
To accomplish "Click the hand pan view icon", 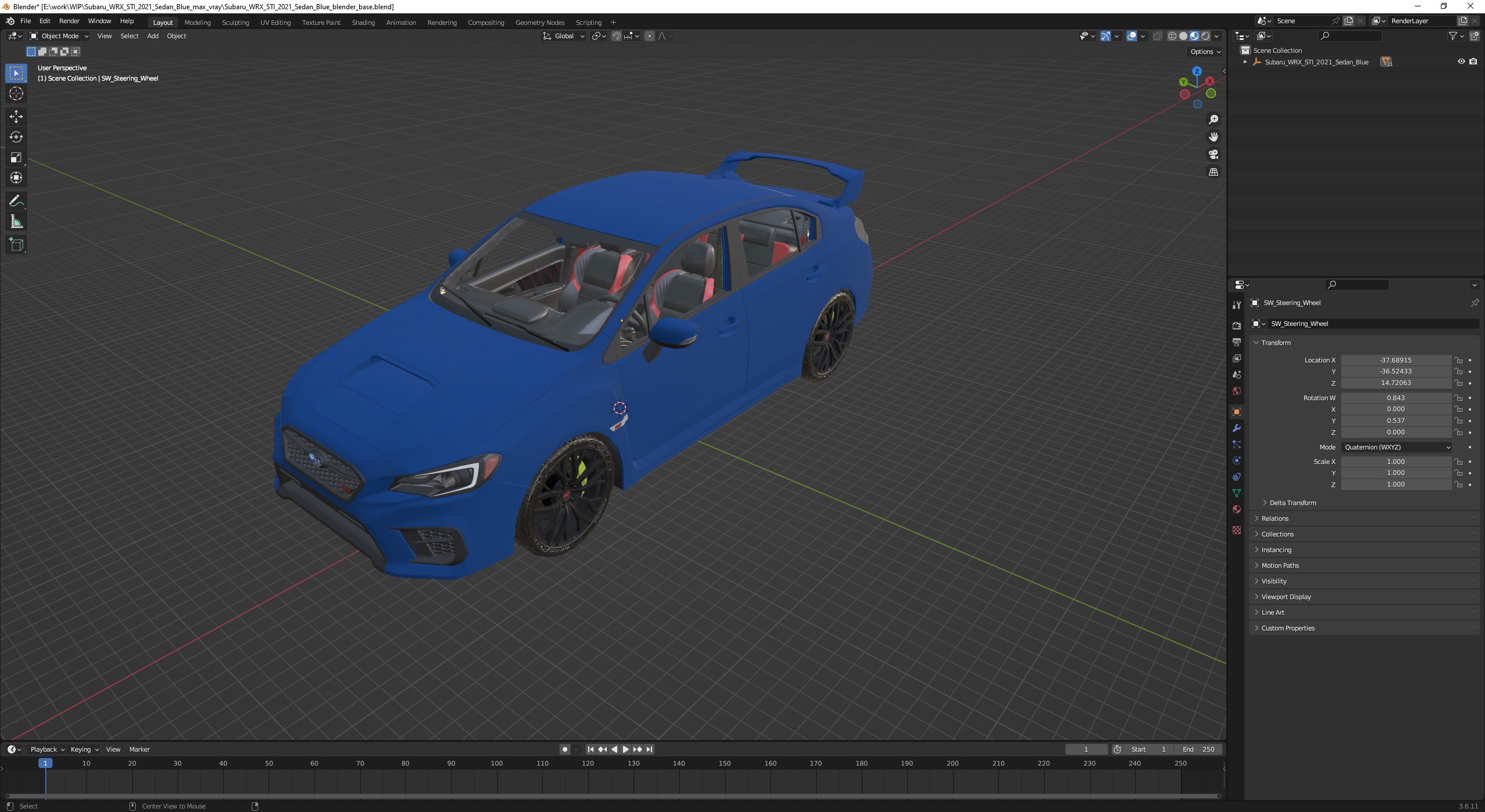I will tap(1213, 137).
